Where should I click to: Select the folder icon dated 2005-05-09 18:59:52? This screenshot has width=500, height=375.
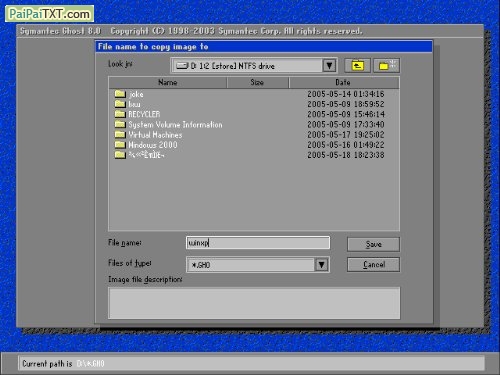pos(120,104)
